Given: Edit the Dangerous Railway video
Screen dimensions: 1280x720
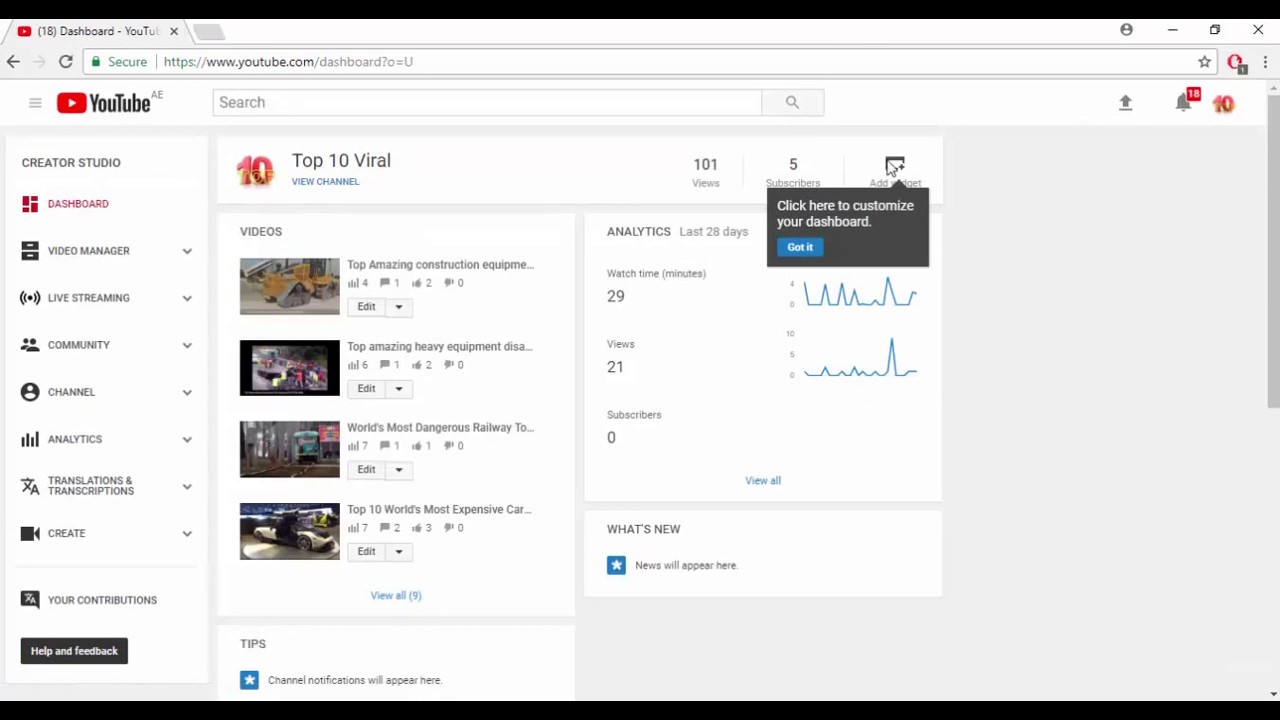Looking at the screenshot, I should click(x=366, y=470).
